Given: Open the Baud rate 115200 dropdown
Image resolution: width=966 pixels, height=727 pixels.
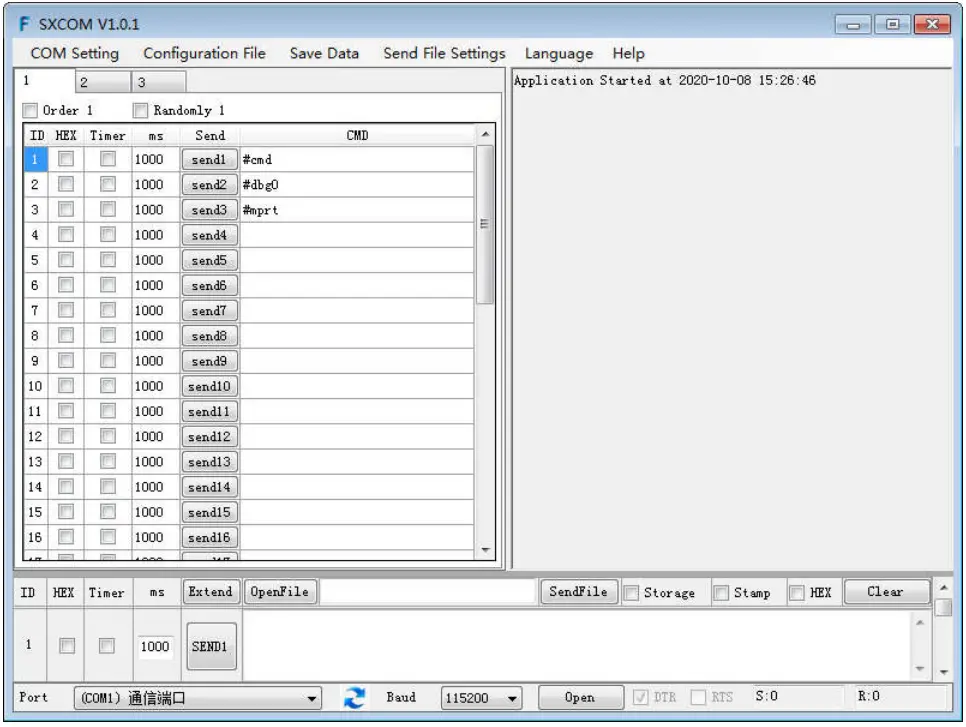Looking at the screenshot, I should point(513,698).
